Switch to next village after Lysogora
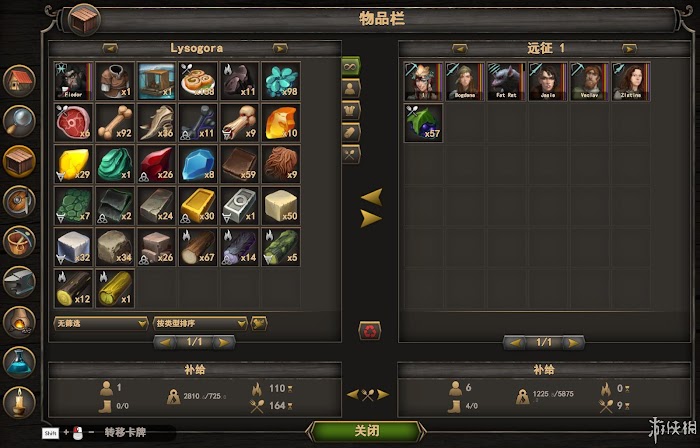Viewport: 700px width, 448px height. click(x=280, y=48)
